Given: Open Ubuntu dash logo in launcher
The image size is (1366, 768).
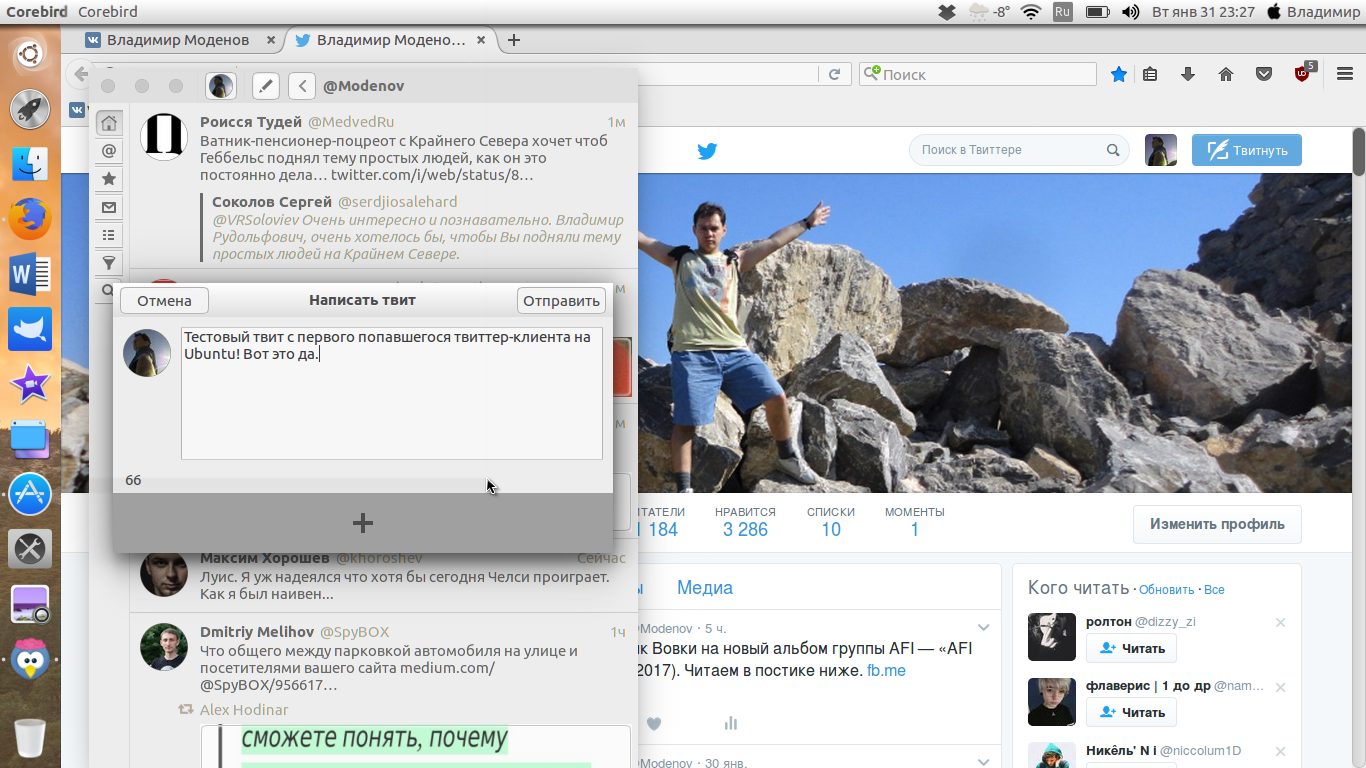Looking at the screenshot, I should point(29,53).
